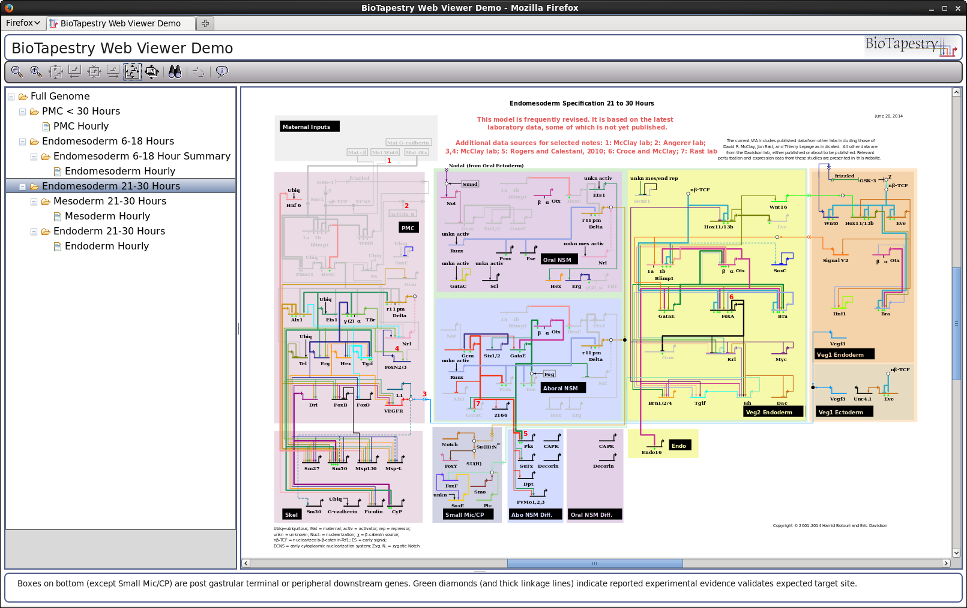Click the zoom in magnifier icon
The height and width of the screenshot is (608, 967).
[x=36, y=71]
